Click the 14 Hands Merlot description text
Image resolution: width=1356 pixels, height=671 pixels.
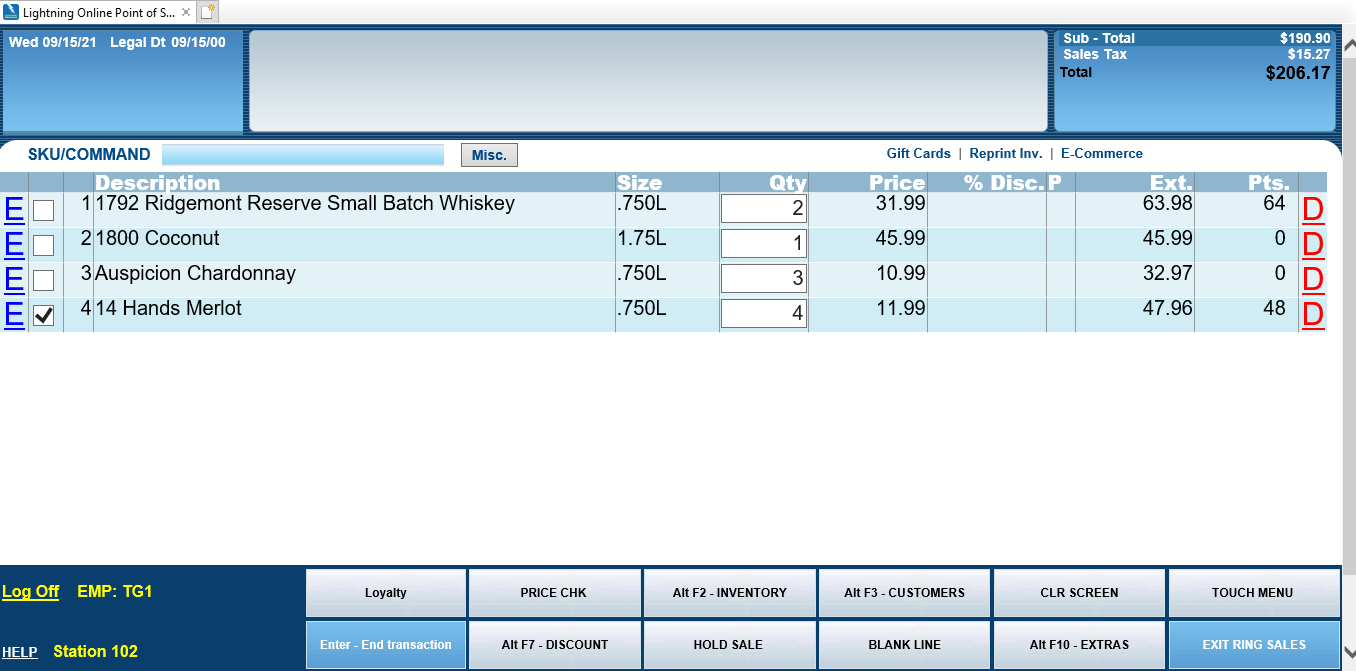168,309
